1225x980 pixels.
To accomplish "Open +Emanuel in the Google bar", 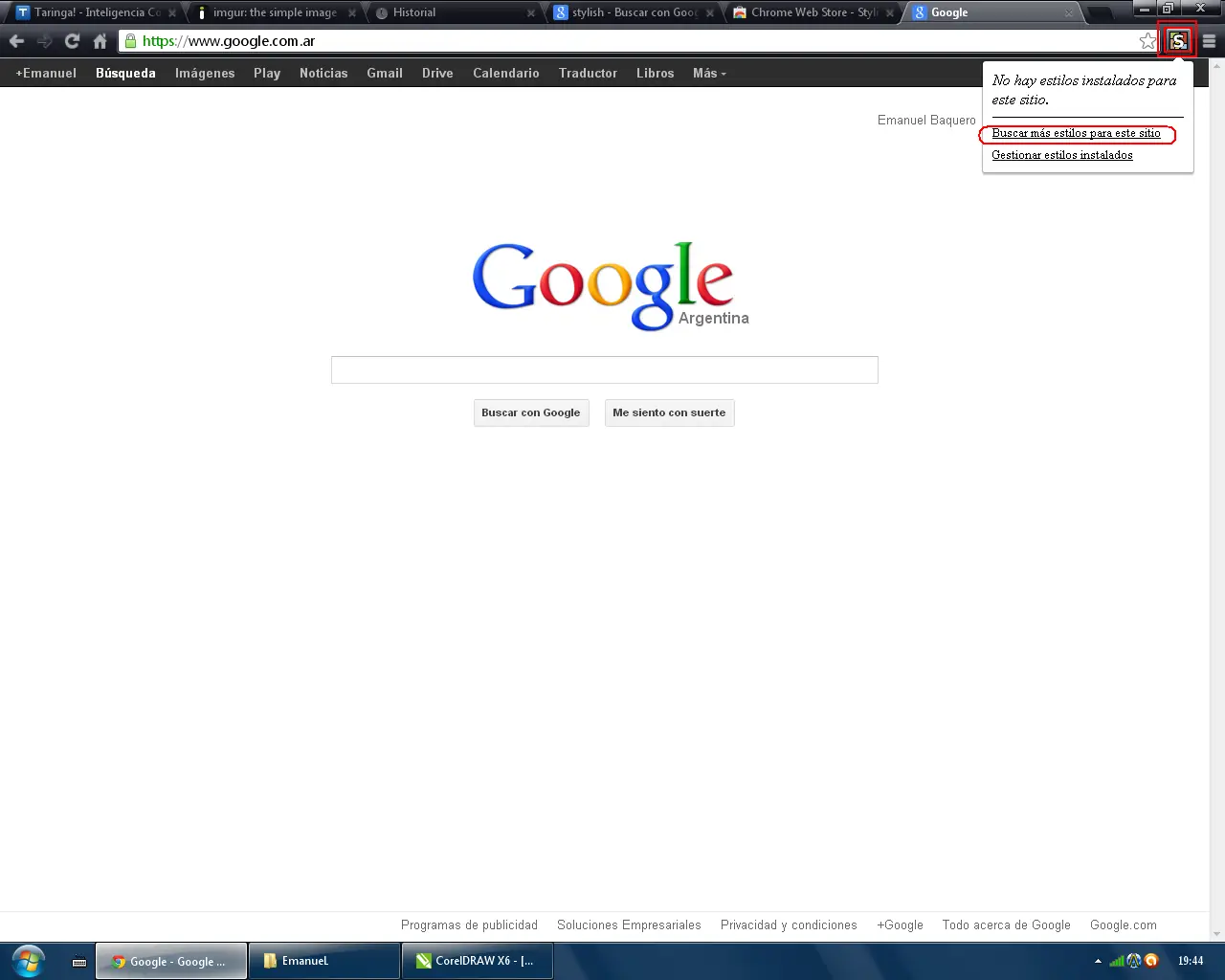I will [x=46, y=73].
